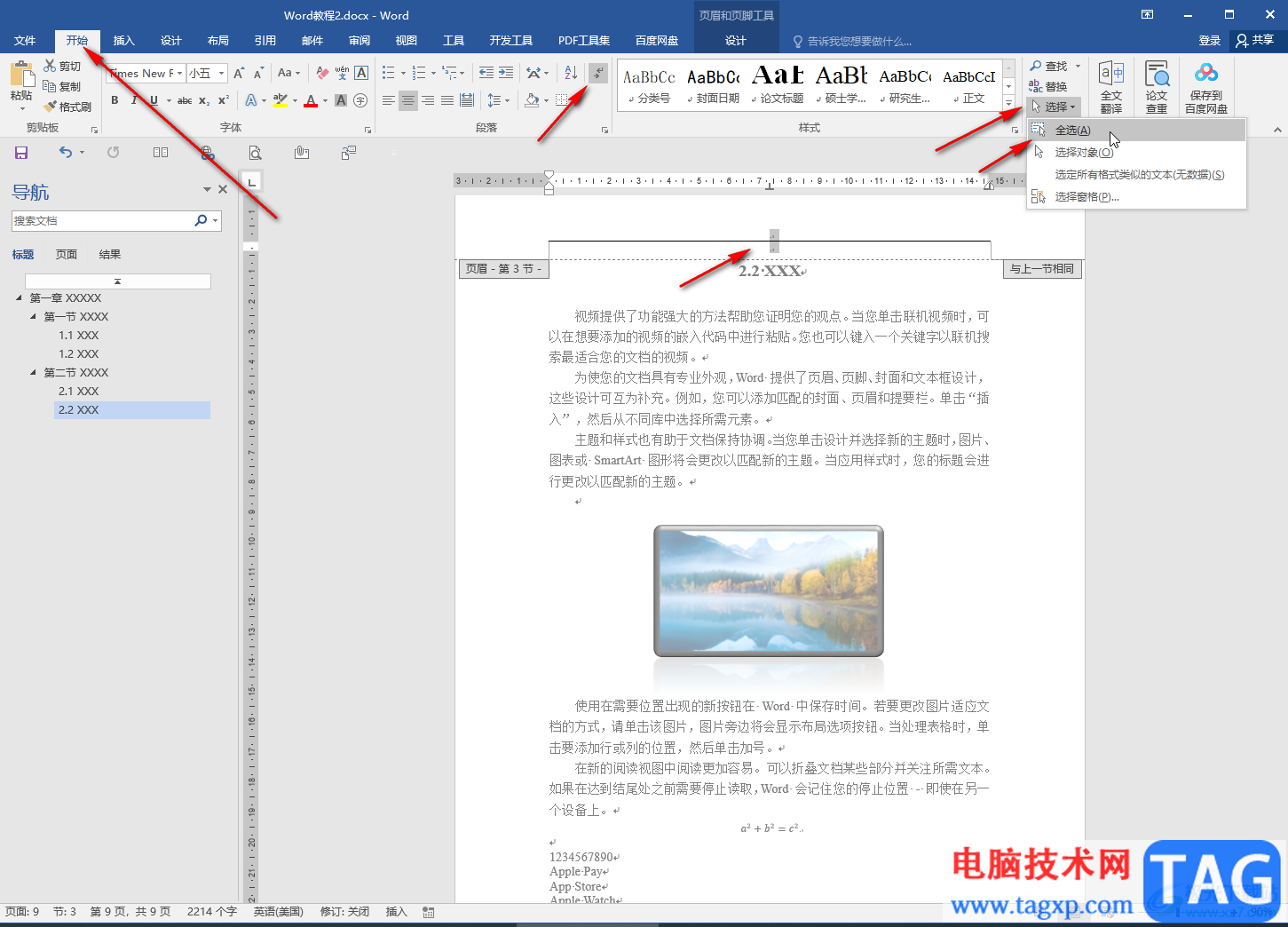Open 页面 tab in navigation pane

pos(67,255)
